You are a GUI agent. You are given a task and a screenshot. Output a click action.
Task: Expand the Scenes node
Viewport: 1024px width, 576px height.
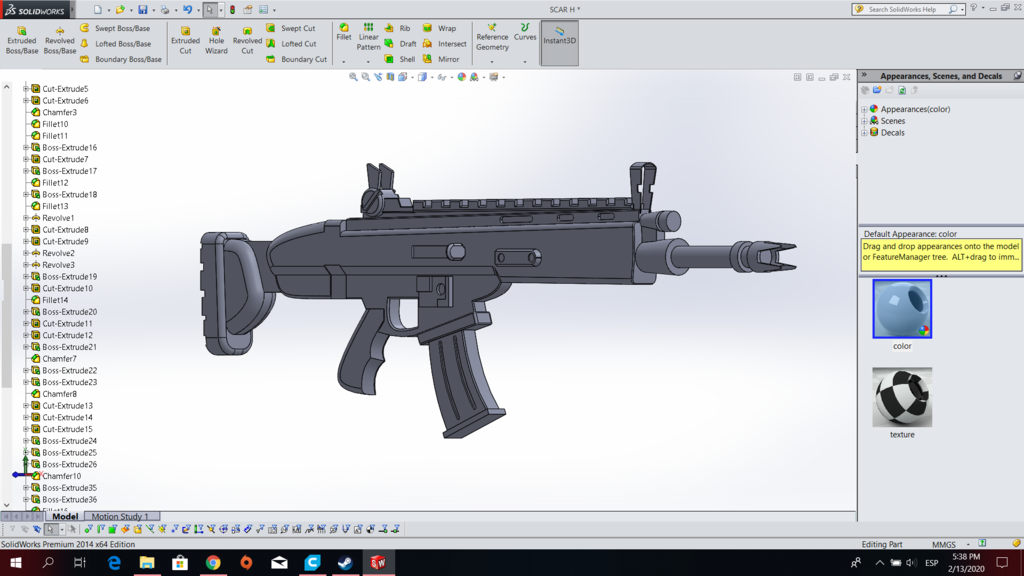(864, 121)
